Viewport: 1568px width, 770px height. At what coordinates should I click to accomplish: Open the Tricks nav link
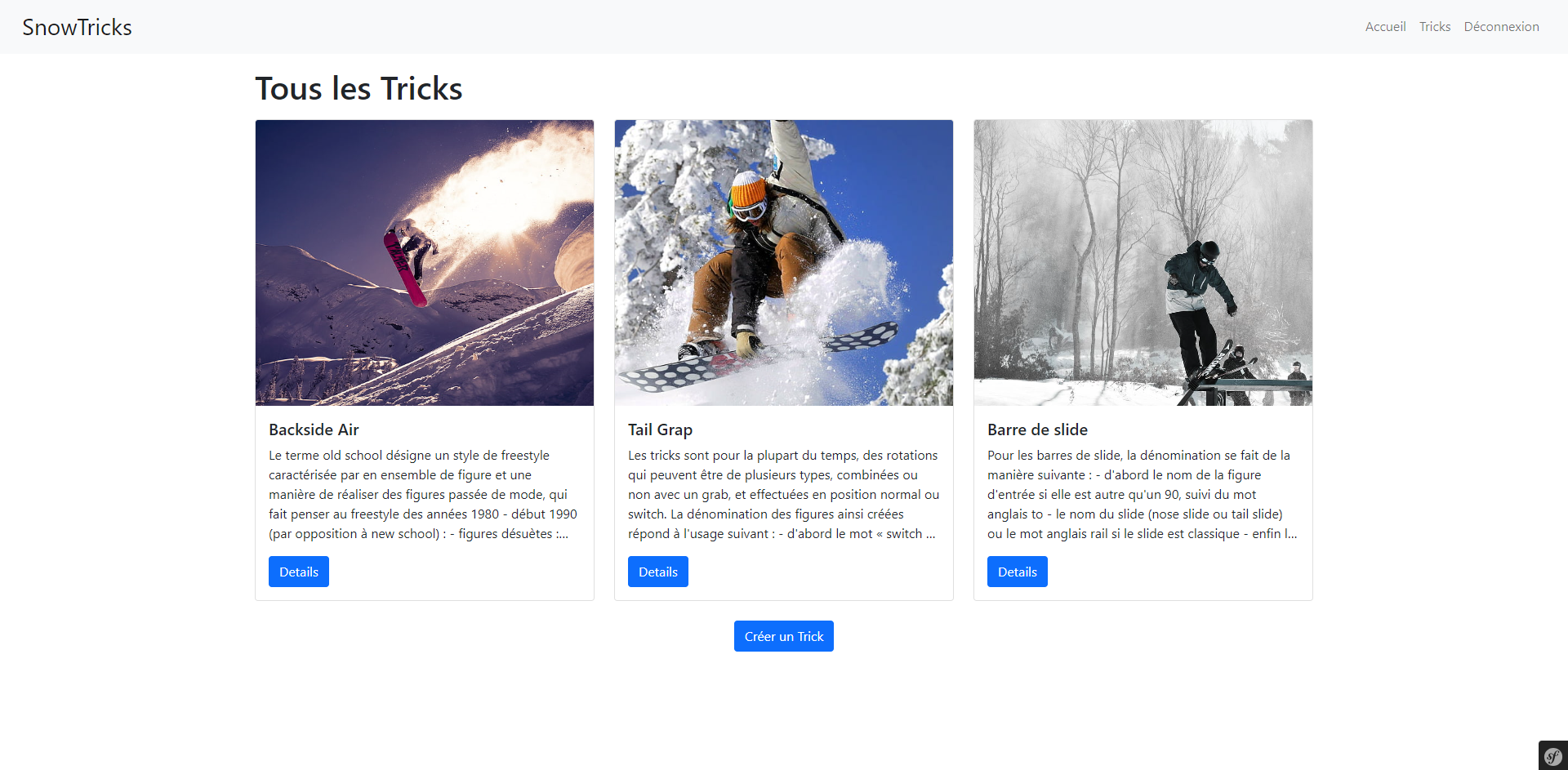(1435, 27)
